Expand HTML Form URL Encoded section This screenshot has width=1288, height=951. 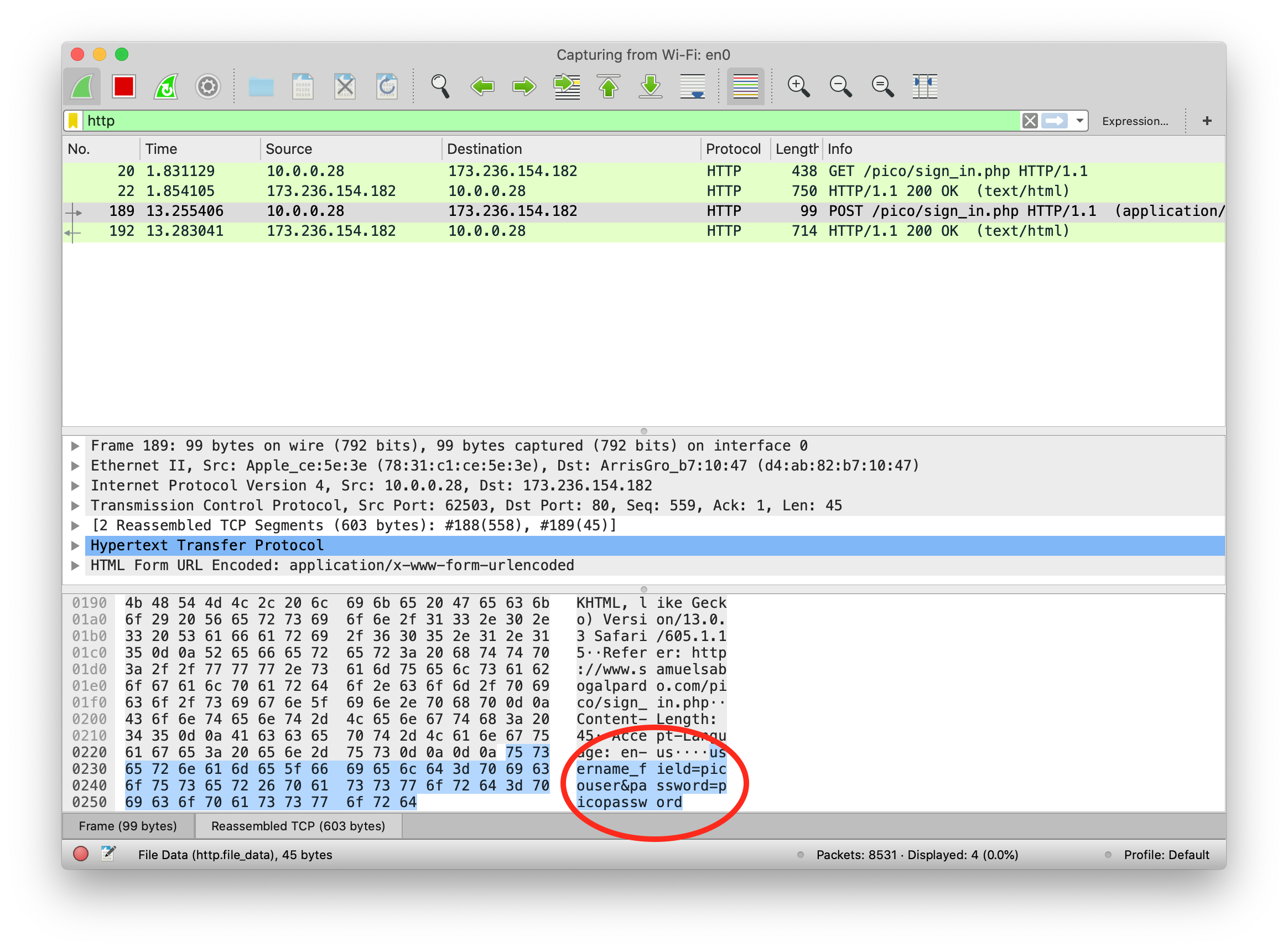tap(75, 565)
